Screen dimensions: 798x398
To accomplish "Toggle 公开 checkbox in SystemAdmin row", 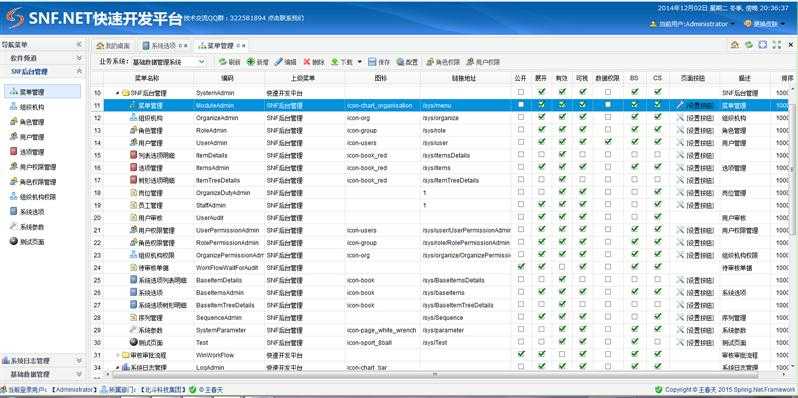I will point(520,92).
